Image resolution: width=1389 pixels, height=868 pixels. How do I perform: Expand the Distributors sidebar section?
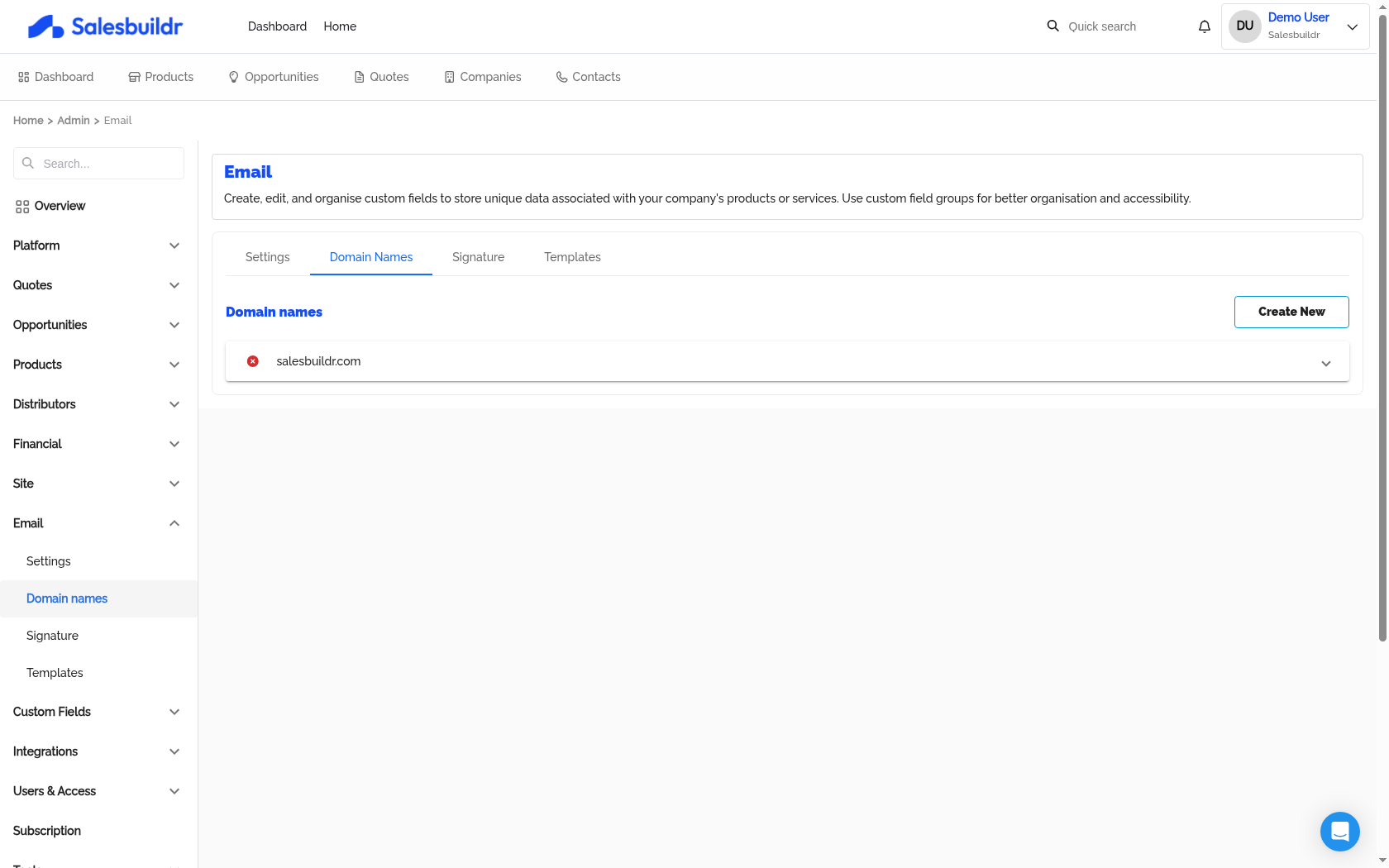click(x=98, y=404)
